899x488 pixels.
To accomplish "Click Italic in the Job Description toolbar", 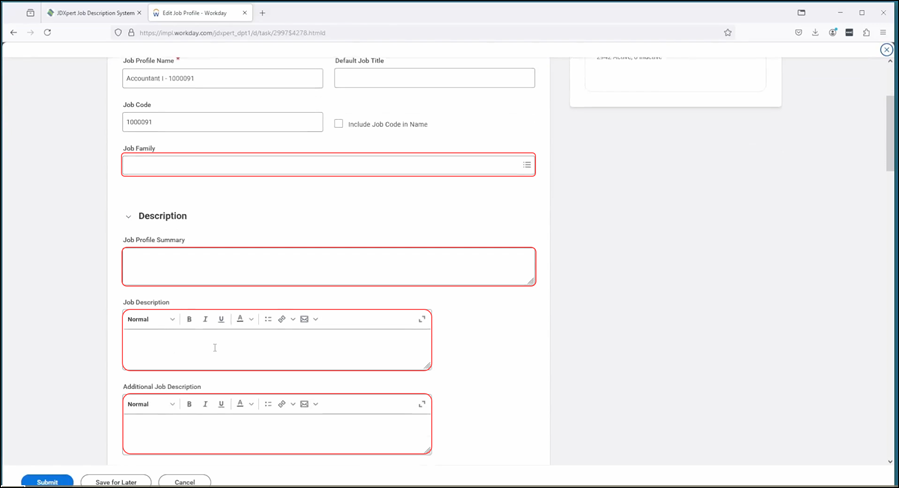I will [205, 320].
